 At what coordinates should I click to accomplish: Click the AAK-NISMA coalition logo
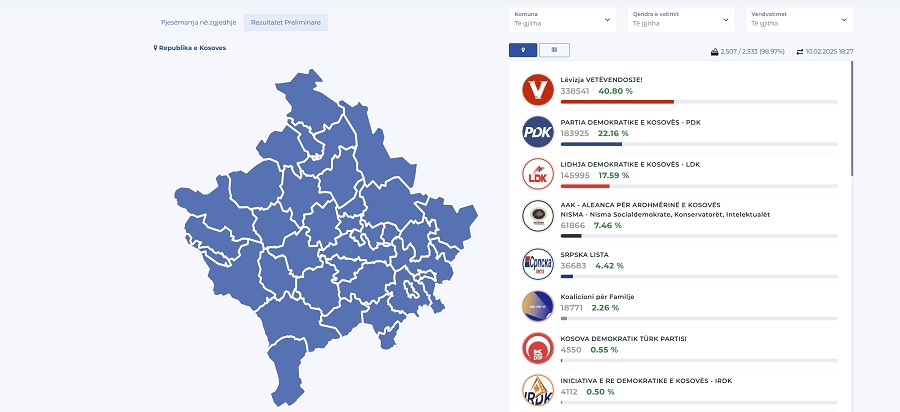pos(538,216)
